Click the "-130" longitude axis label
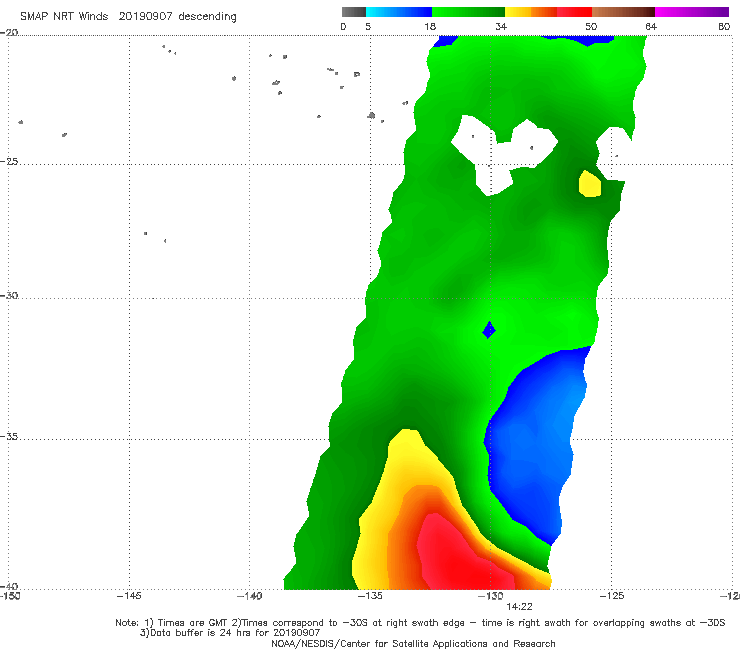This screenshot has width=740, height=650. [491, 596]
